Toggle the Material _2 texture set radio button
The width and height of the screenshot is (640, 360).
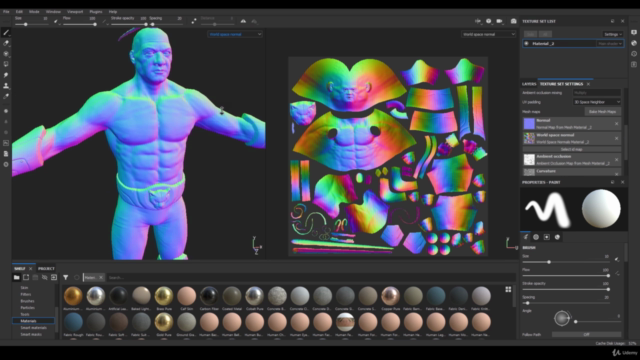click(527, 43)
